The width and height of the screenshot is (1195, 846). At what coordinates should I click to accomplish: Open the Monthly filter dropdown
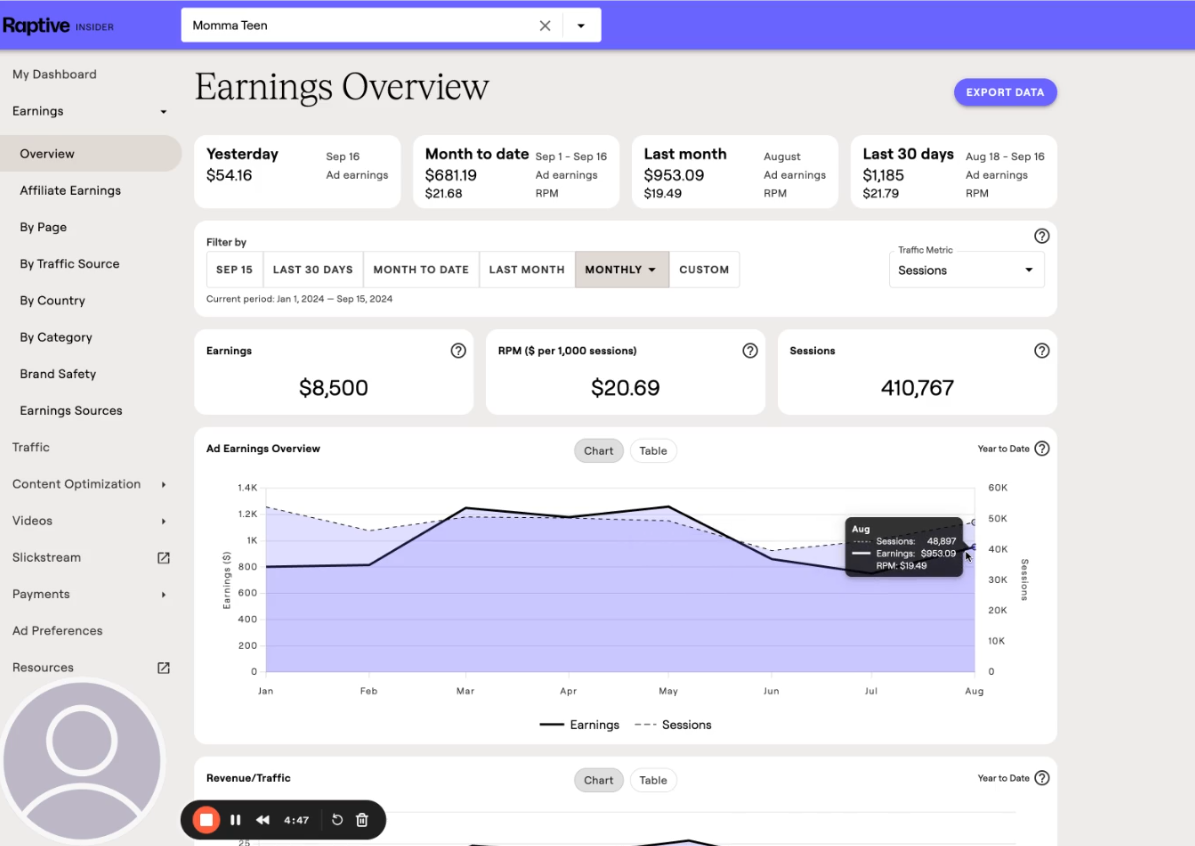622,270
